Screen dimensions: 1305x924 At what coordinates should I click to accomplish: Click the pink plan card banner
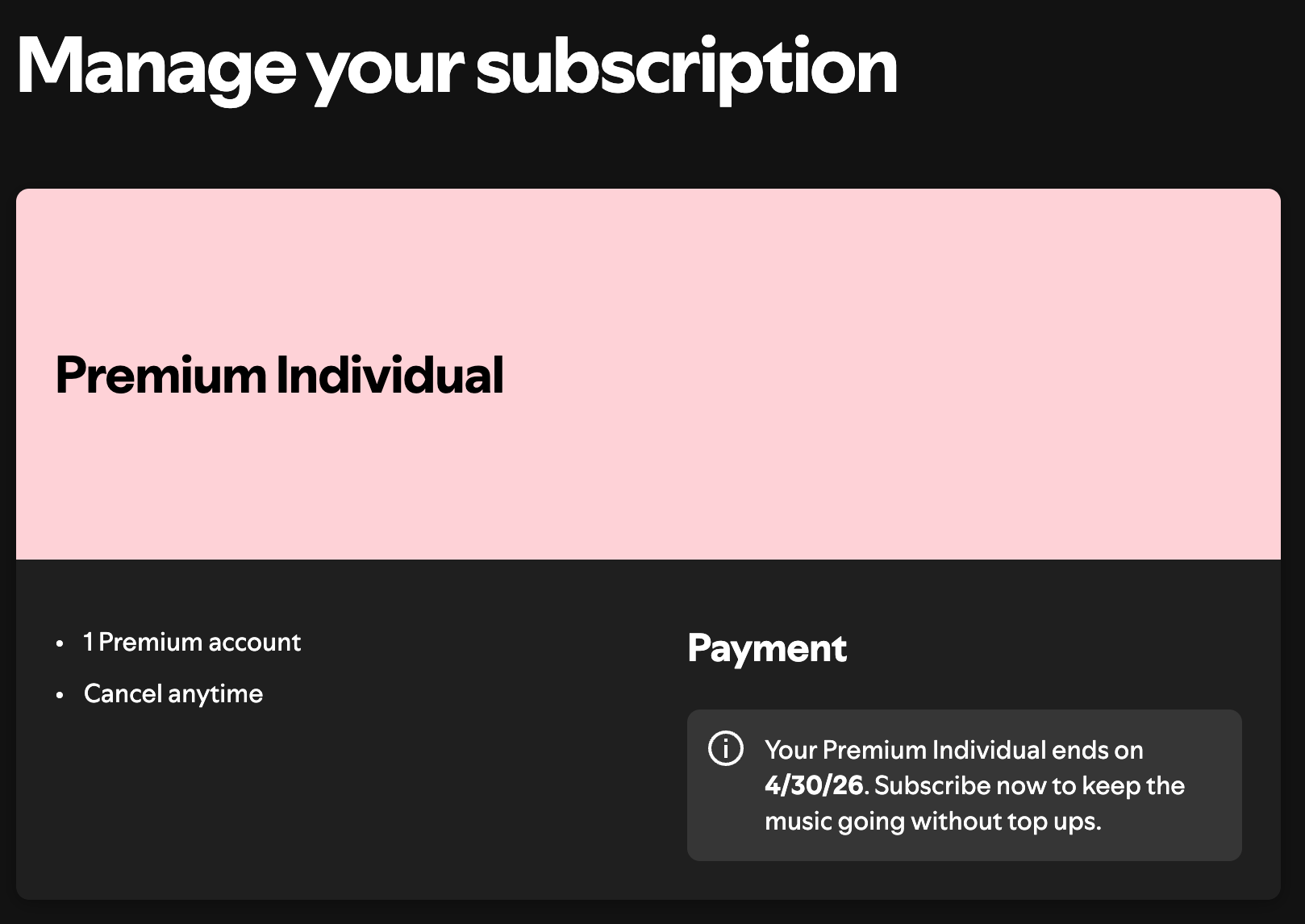(648, 374)
